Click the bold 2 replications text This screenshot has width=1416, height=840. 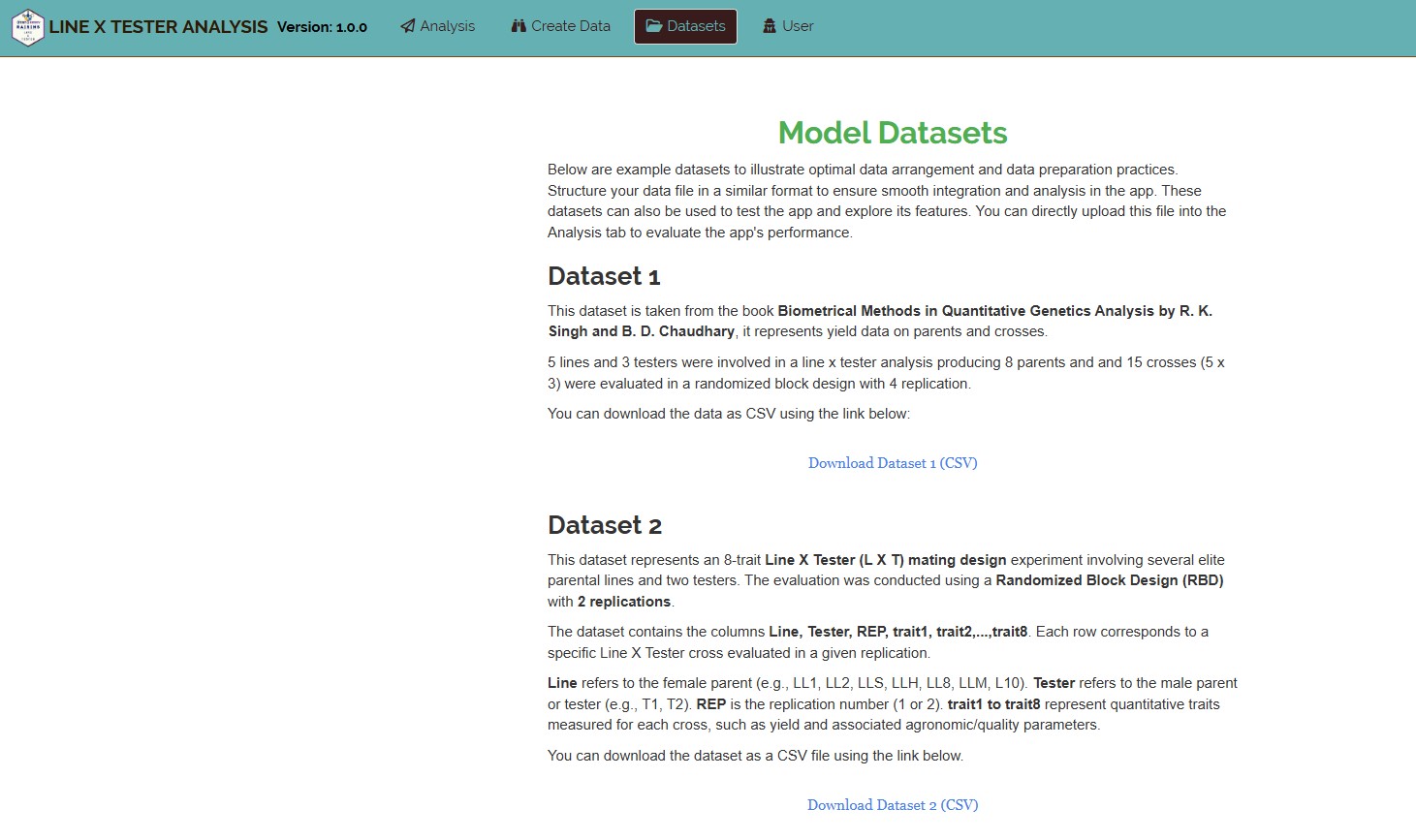click(x=624, y=602)
